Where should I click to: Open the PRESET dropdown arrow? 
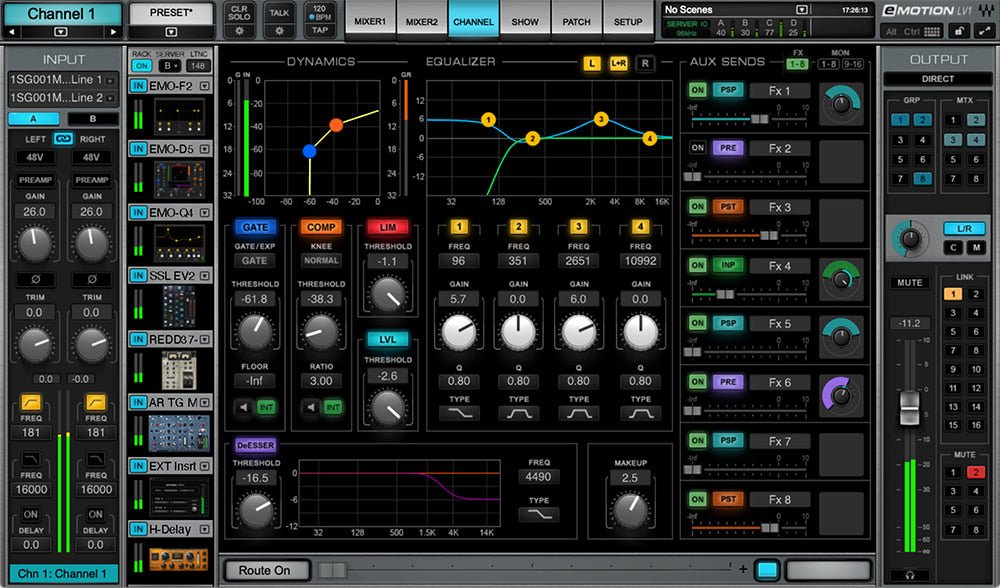171,31
